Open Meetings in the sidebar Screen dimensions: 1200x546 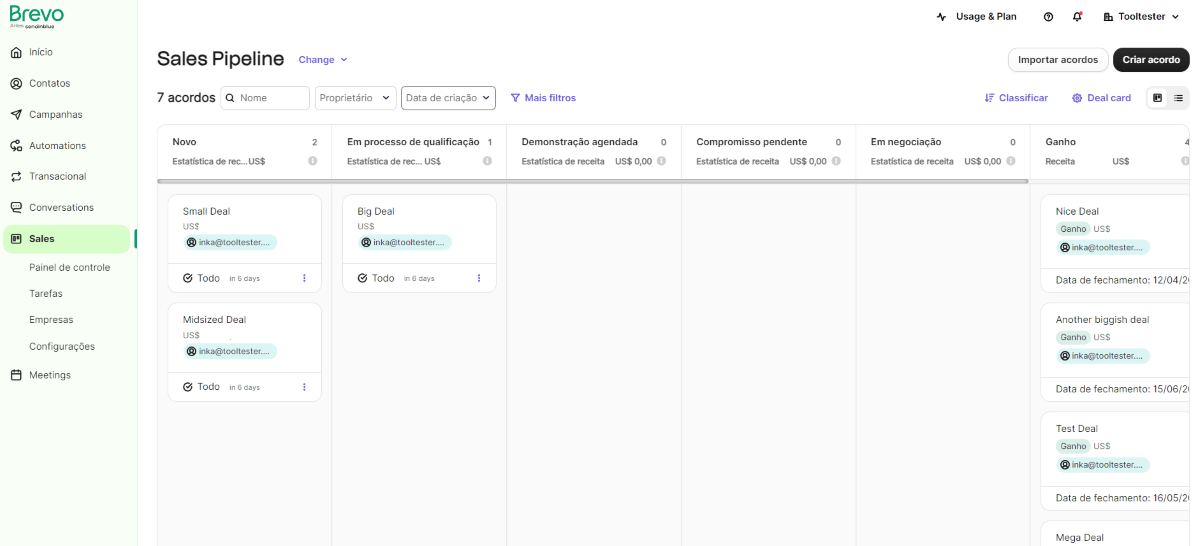point(50,375)
